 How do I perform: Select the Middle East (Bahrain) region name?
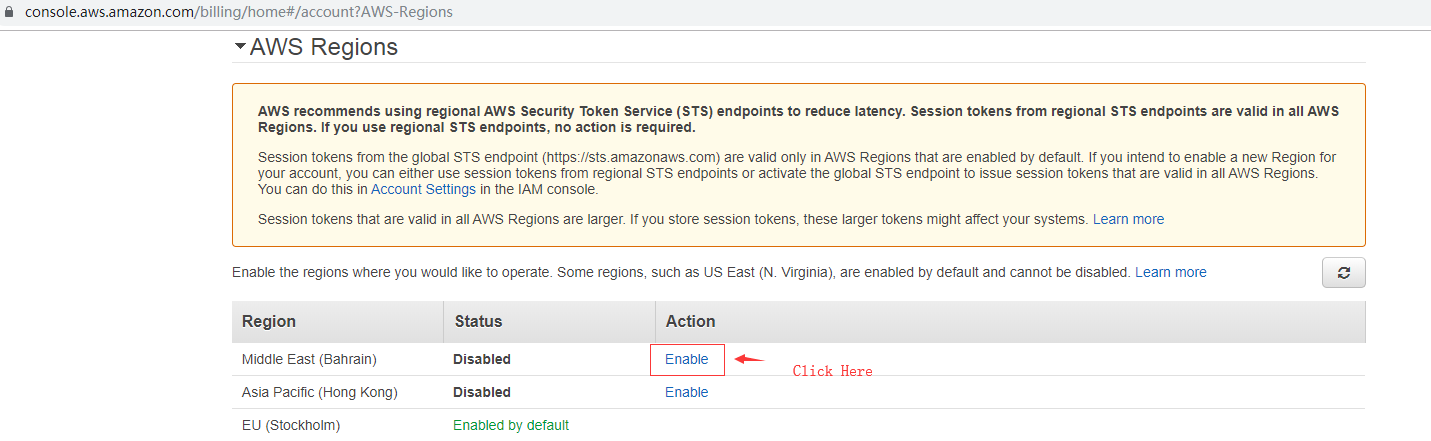click(x=309, y=359)
